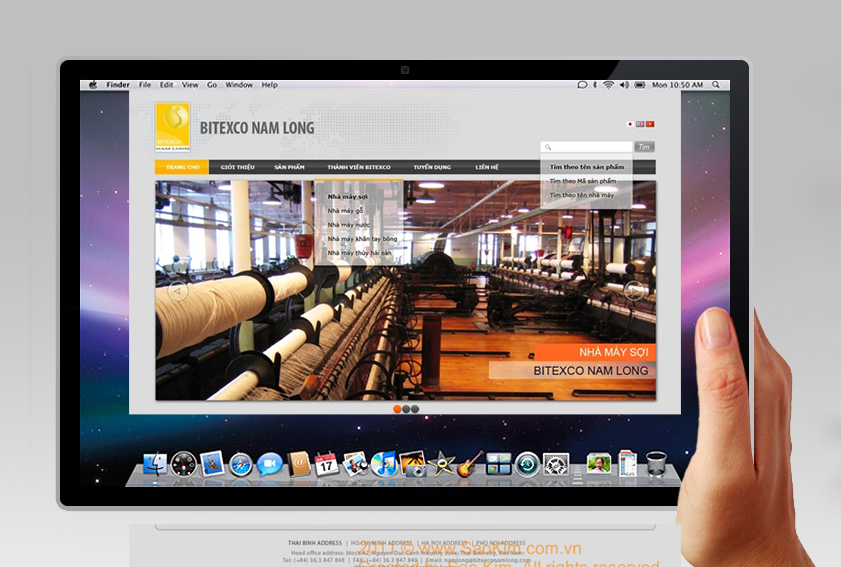
Task: Launch iPhoto camera icon in dock
Action: coord(412,464)
